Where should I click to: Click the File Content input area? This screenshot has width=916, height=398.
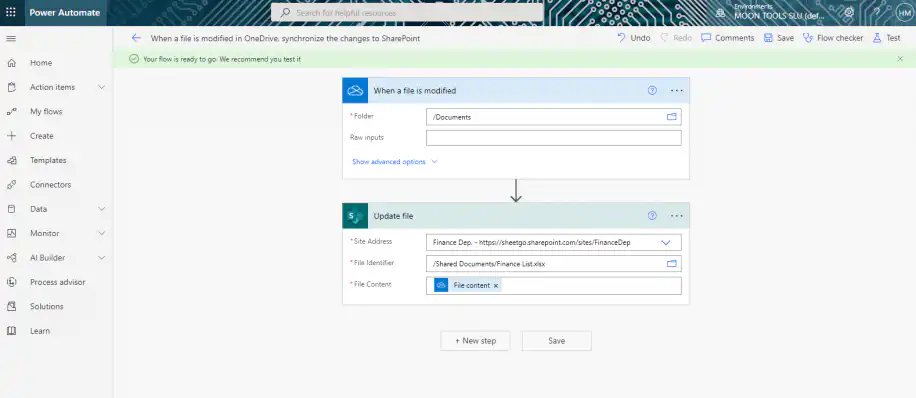point(554,286)
